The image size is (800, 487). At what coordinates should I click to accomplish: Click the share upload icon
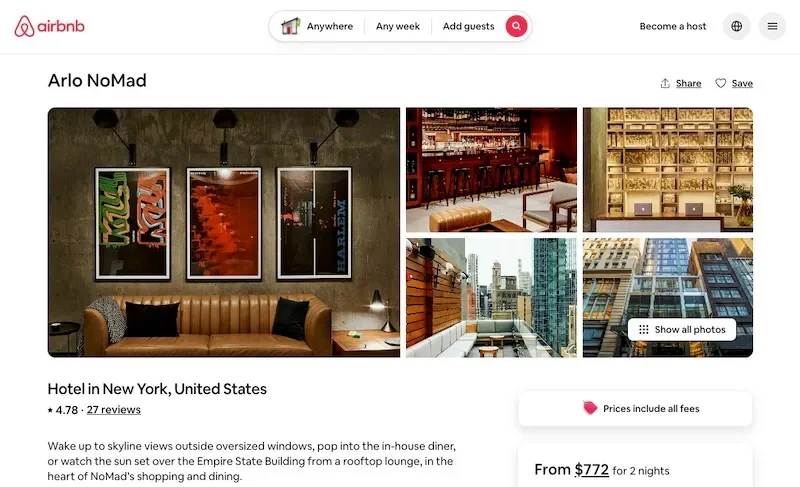pos(665,83)
